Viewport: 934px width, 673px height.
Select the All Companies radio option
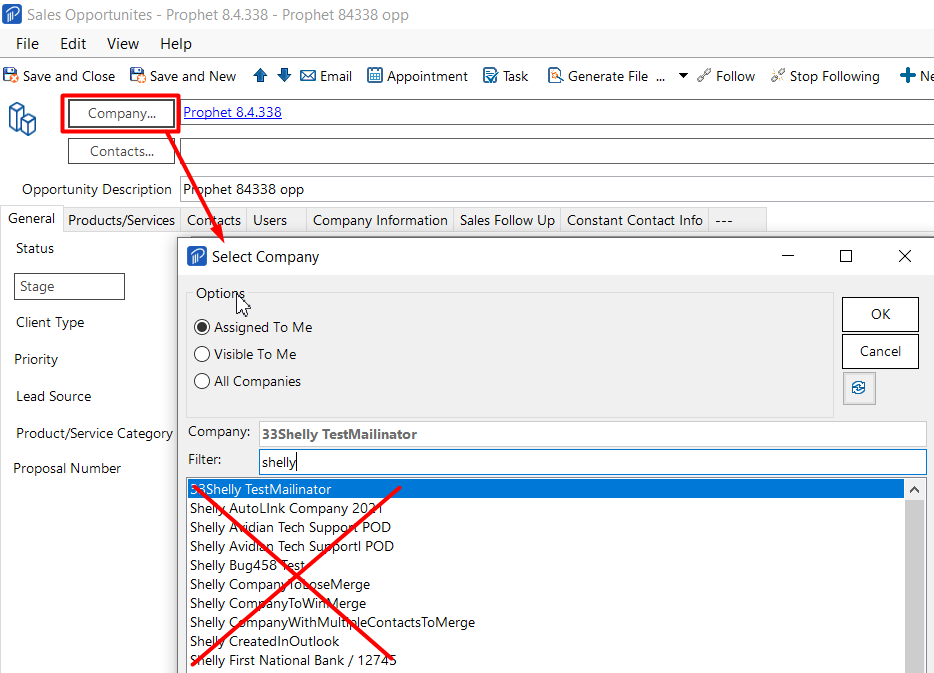click(202, 381)
